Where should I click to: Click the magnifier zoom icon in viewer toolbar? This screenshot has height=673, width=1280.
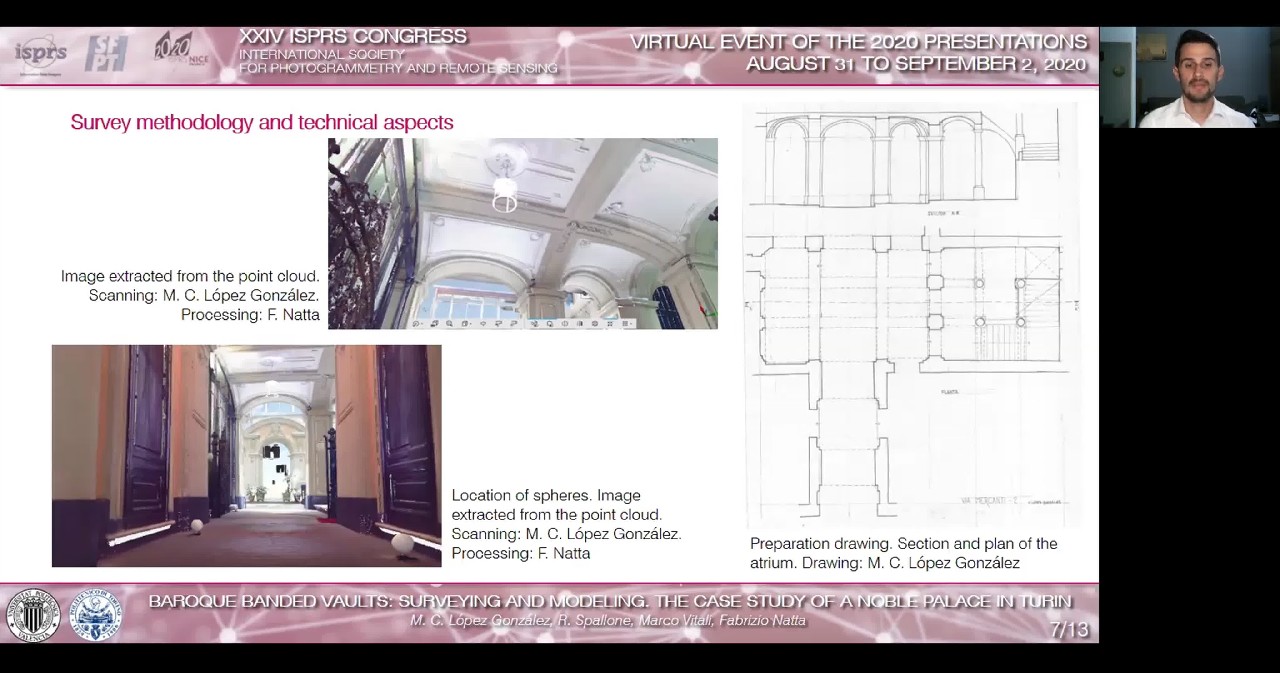[449, 323]
